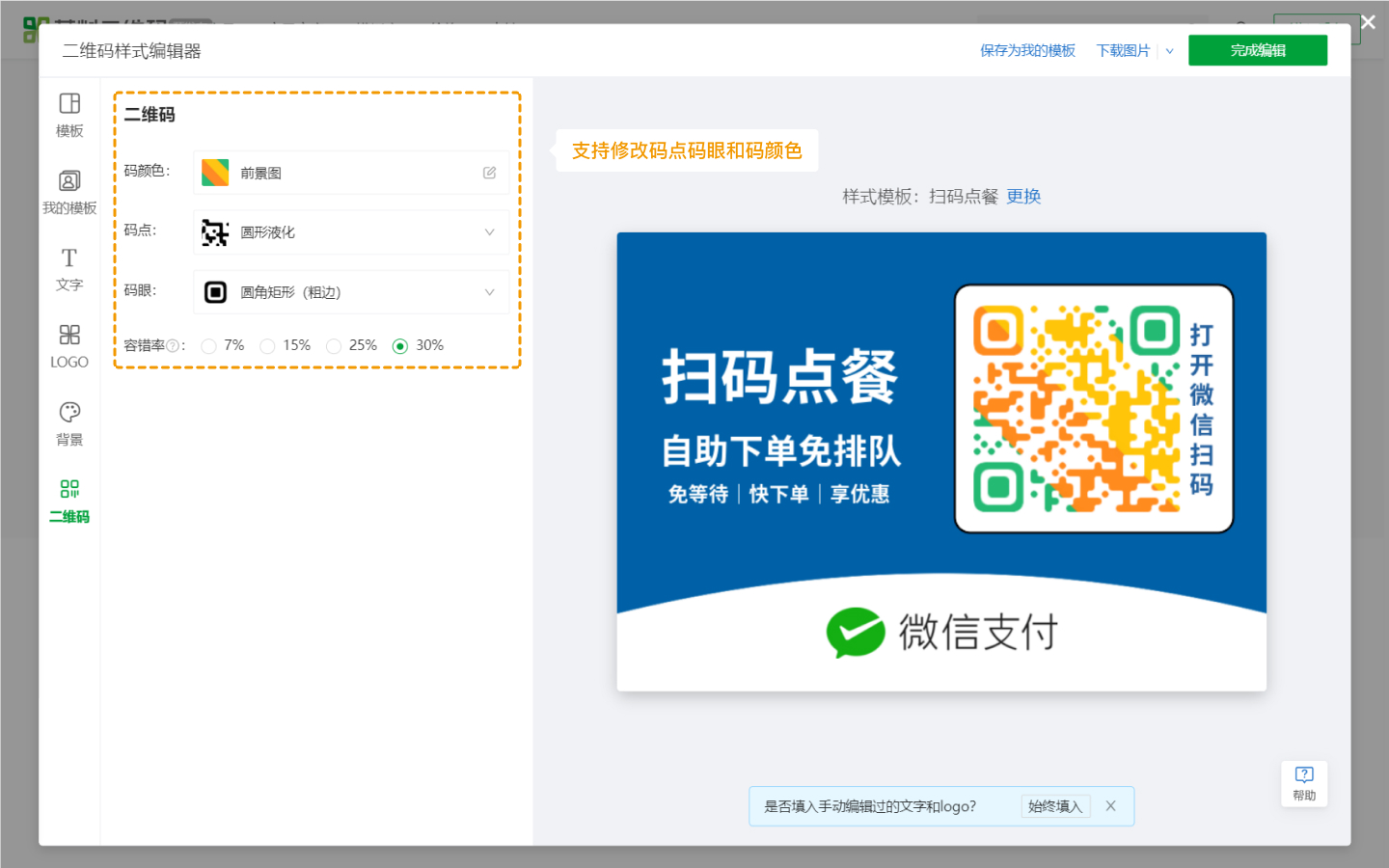The height and width of the screenshot is (868, 1389).
Task: Open the 文字 text sidebar tab
Action: tap(69, 270)
